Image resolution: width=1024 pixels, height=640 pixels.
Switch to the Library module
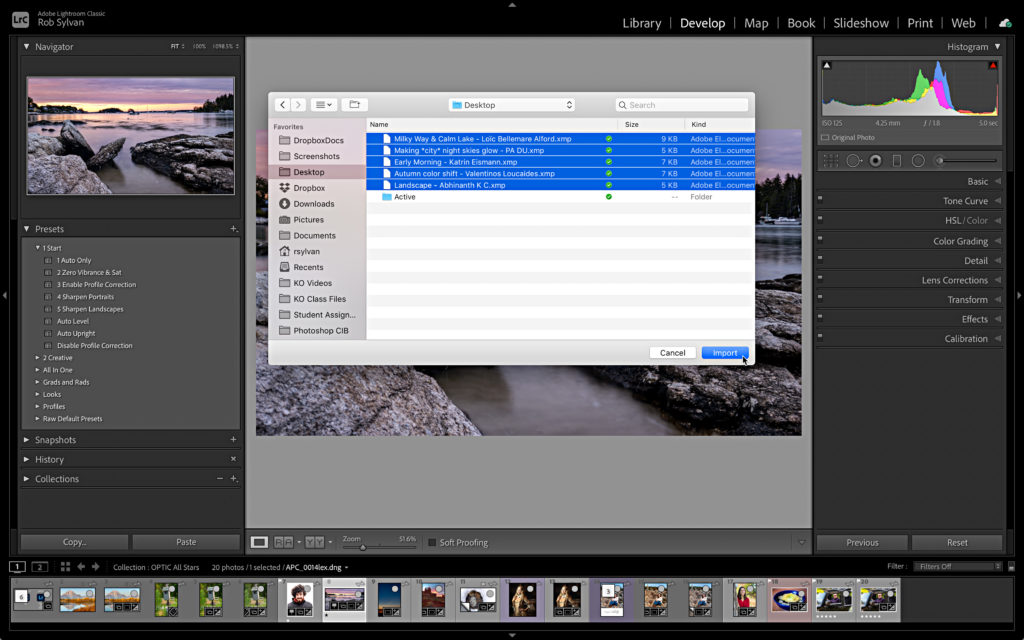(641, 22)
